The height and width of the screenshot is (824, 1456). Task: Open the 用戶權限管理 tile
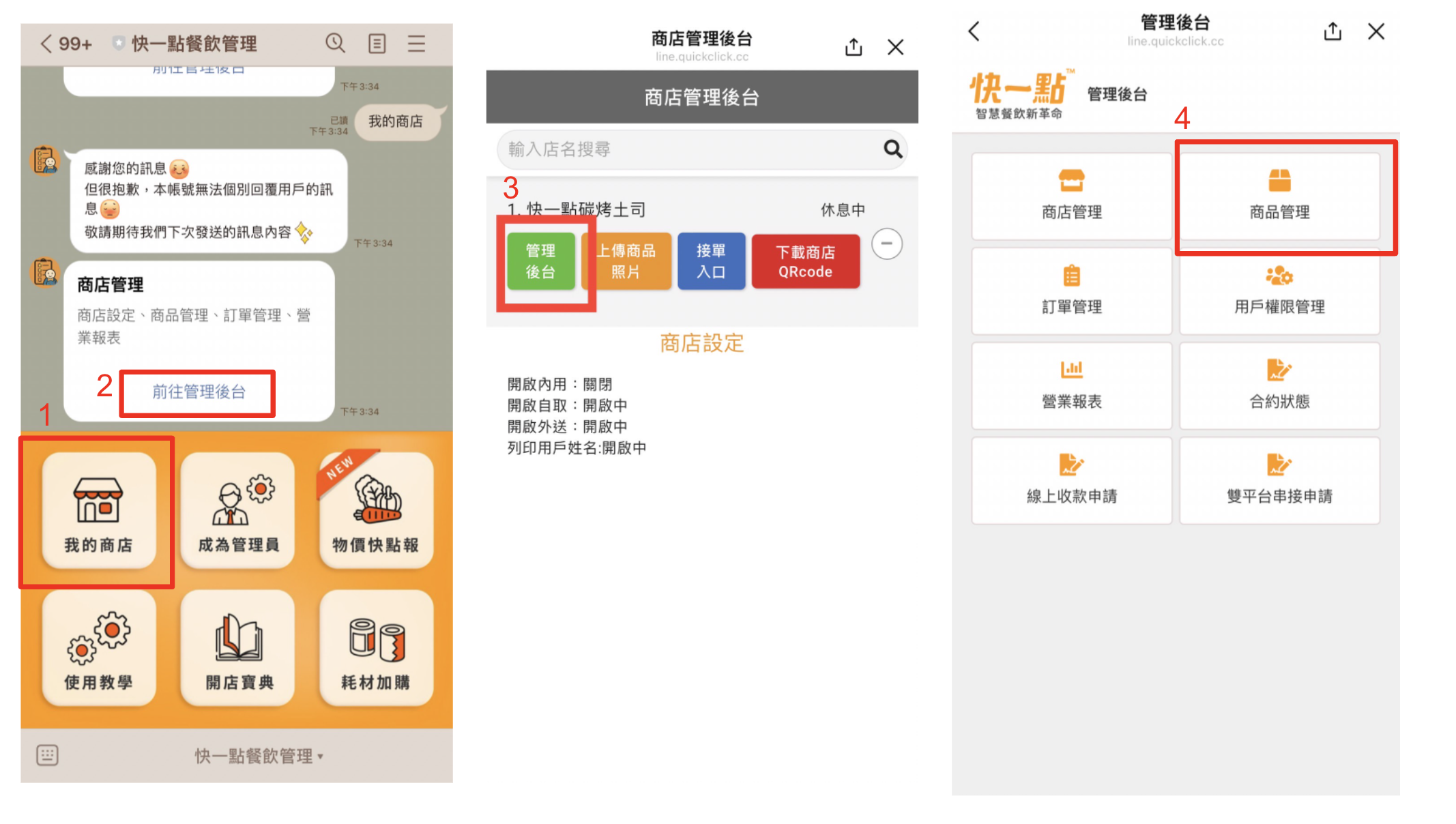(1279, 291)
